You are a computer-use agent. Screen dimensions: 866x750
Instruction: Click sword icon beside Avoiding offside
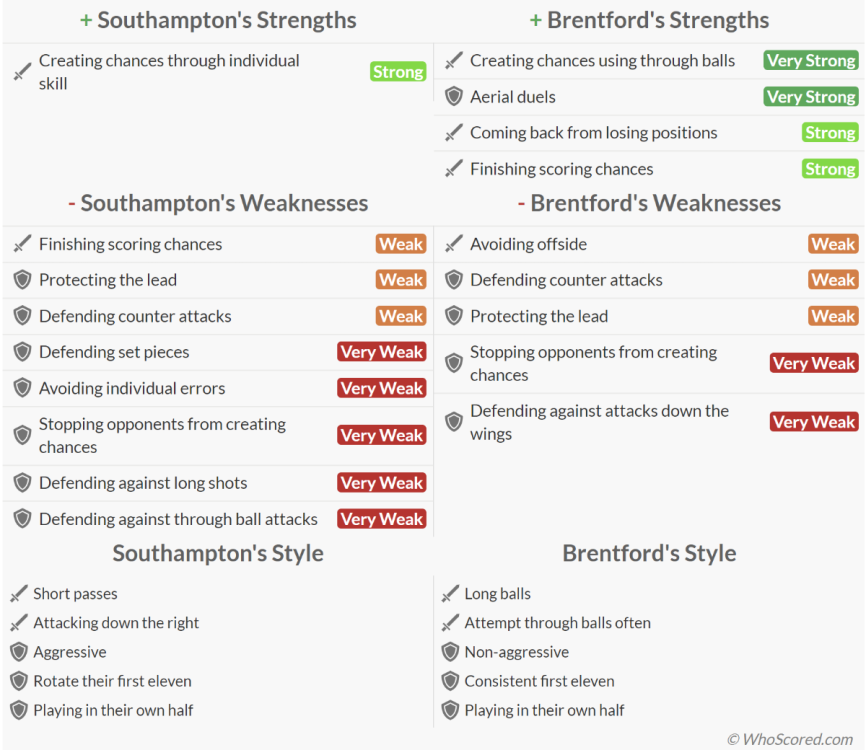453,244
